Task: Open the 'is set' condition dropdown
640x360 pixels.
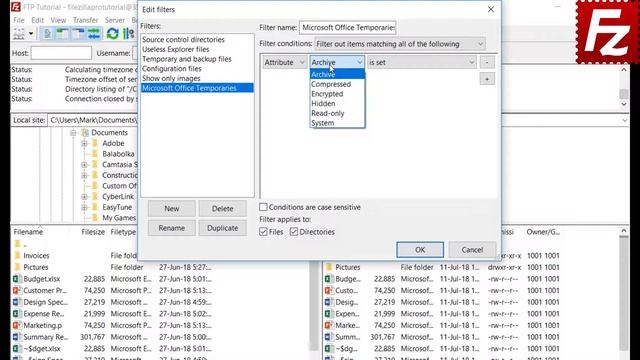Action: click(x=422, y=62)
